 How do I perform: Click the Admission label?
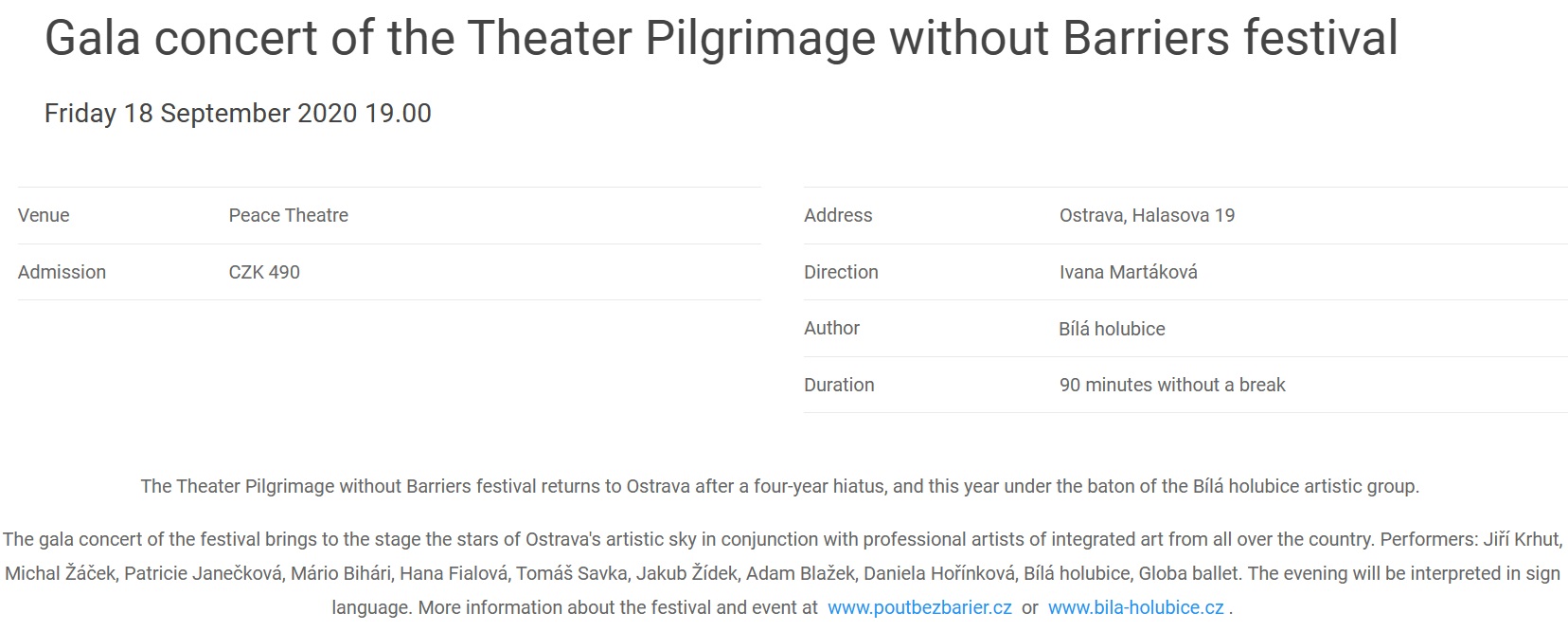click(62, 272)
